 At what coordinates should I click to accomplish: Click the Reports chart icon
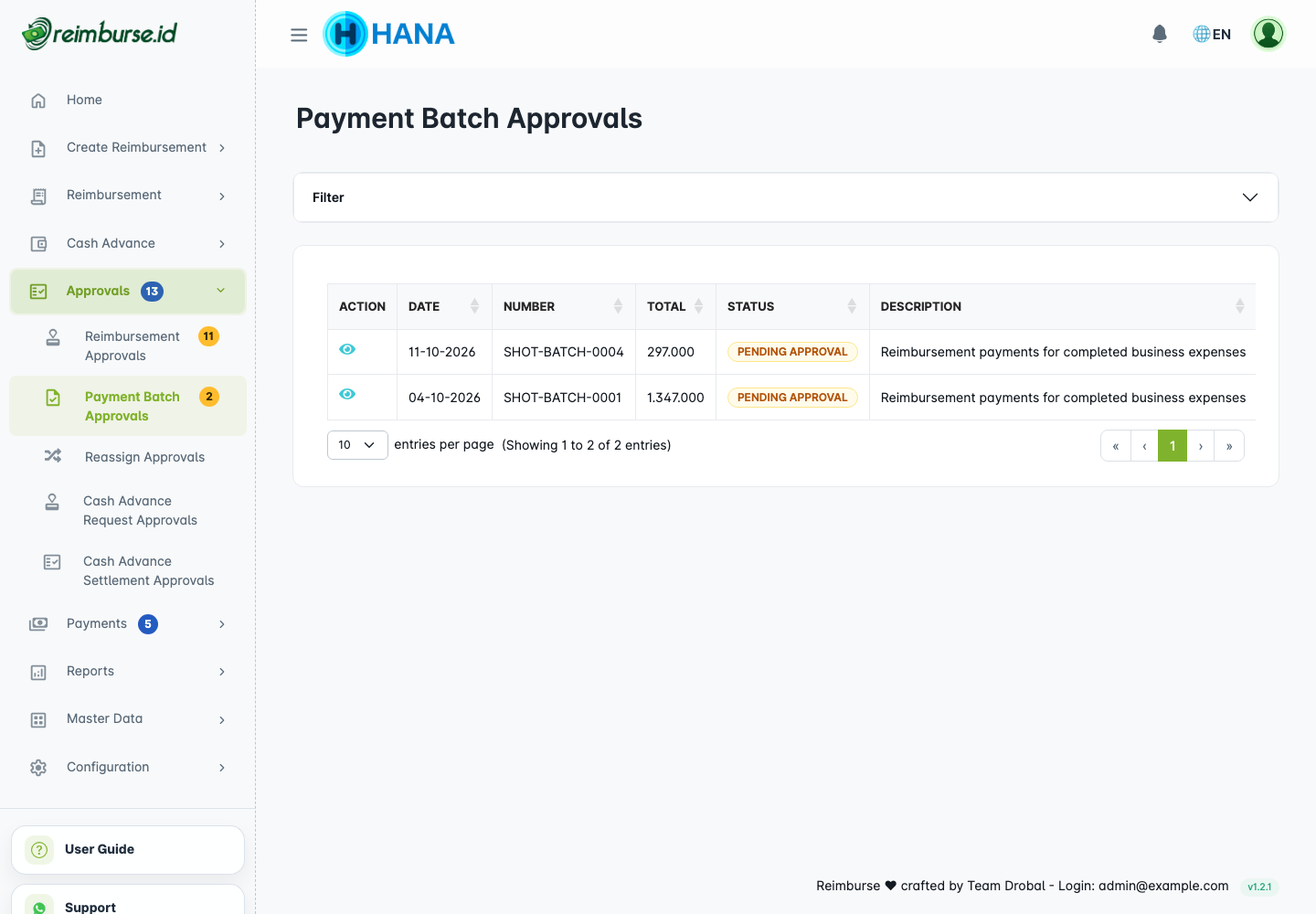point(38,672)
